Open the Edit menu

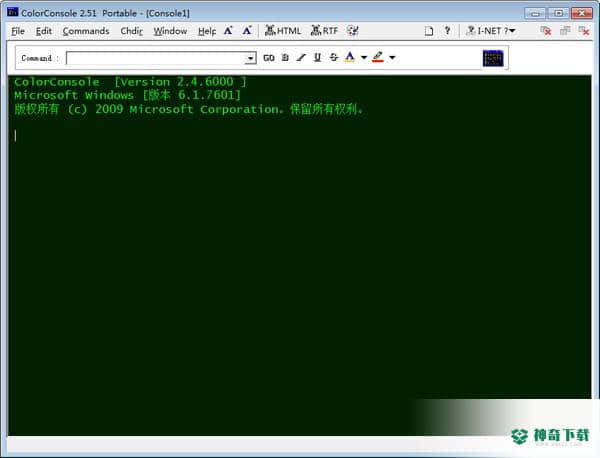44,31
